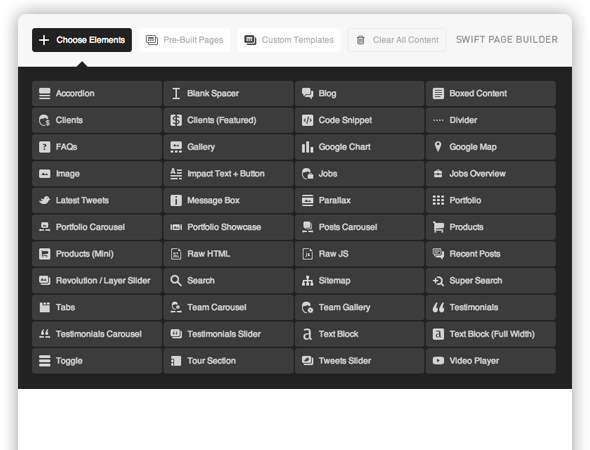The image size is (590, 450).
Task: Select the Sitemap hierarchy icon
Action: click(x=307, y=280)
